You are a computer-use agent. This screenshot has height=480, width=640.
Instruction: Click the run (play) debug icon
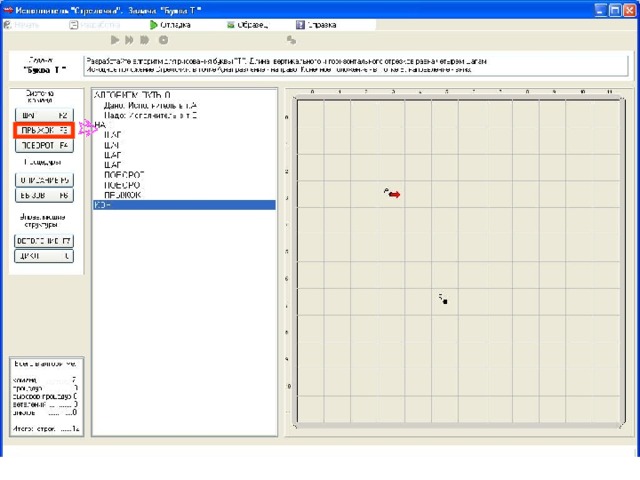click(x=115, y=40)
